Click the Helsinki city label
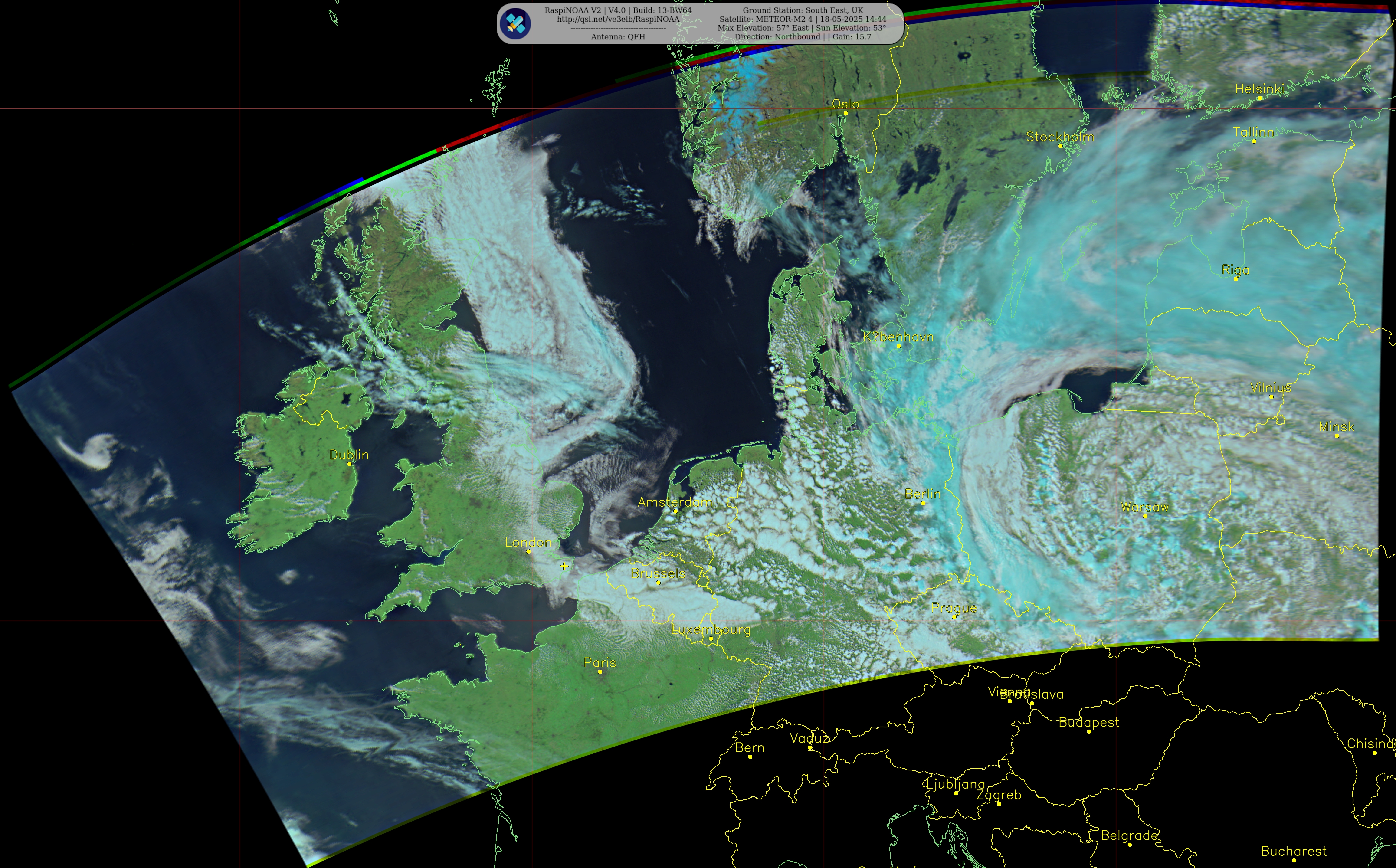 tap(1260, 89)
